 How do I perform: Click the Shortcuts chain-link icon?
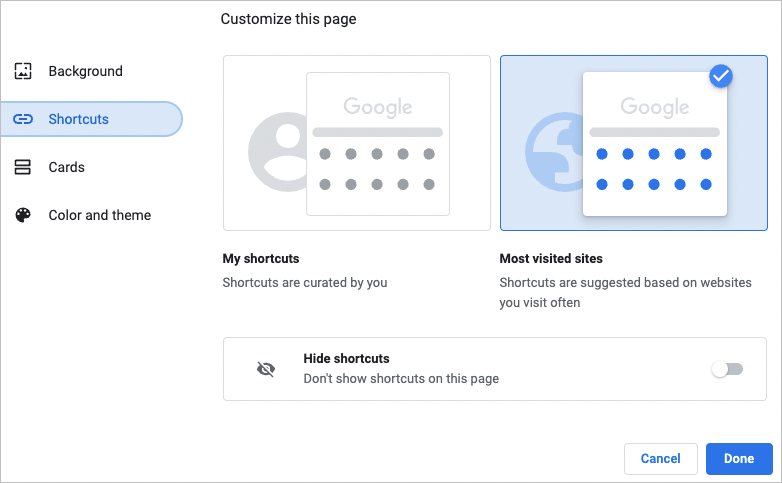click(x=23, y=120)
